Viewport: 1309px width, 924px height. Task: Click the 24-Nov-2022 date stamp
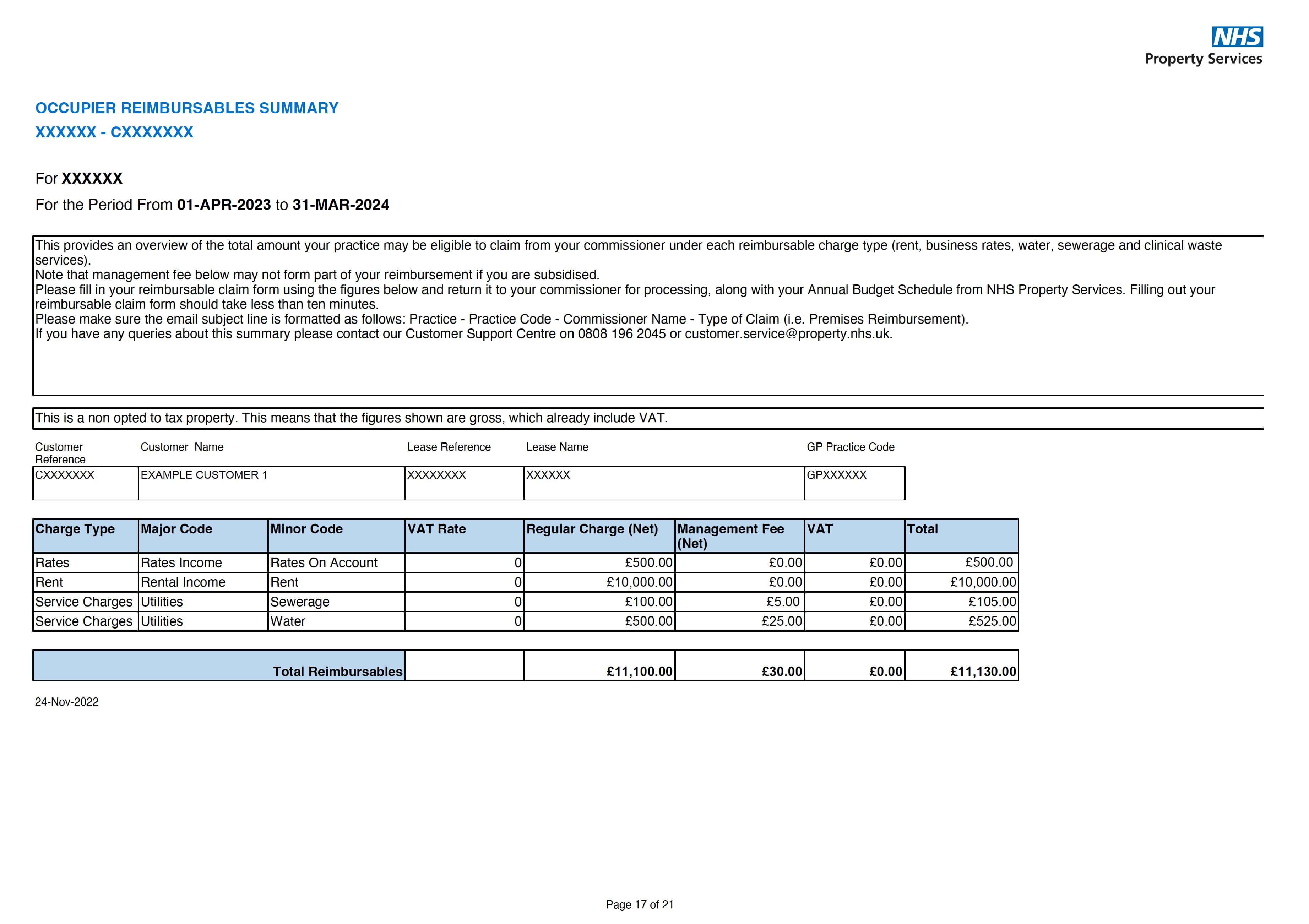(67, 702)
